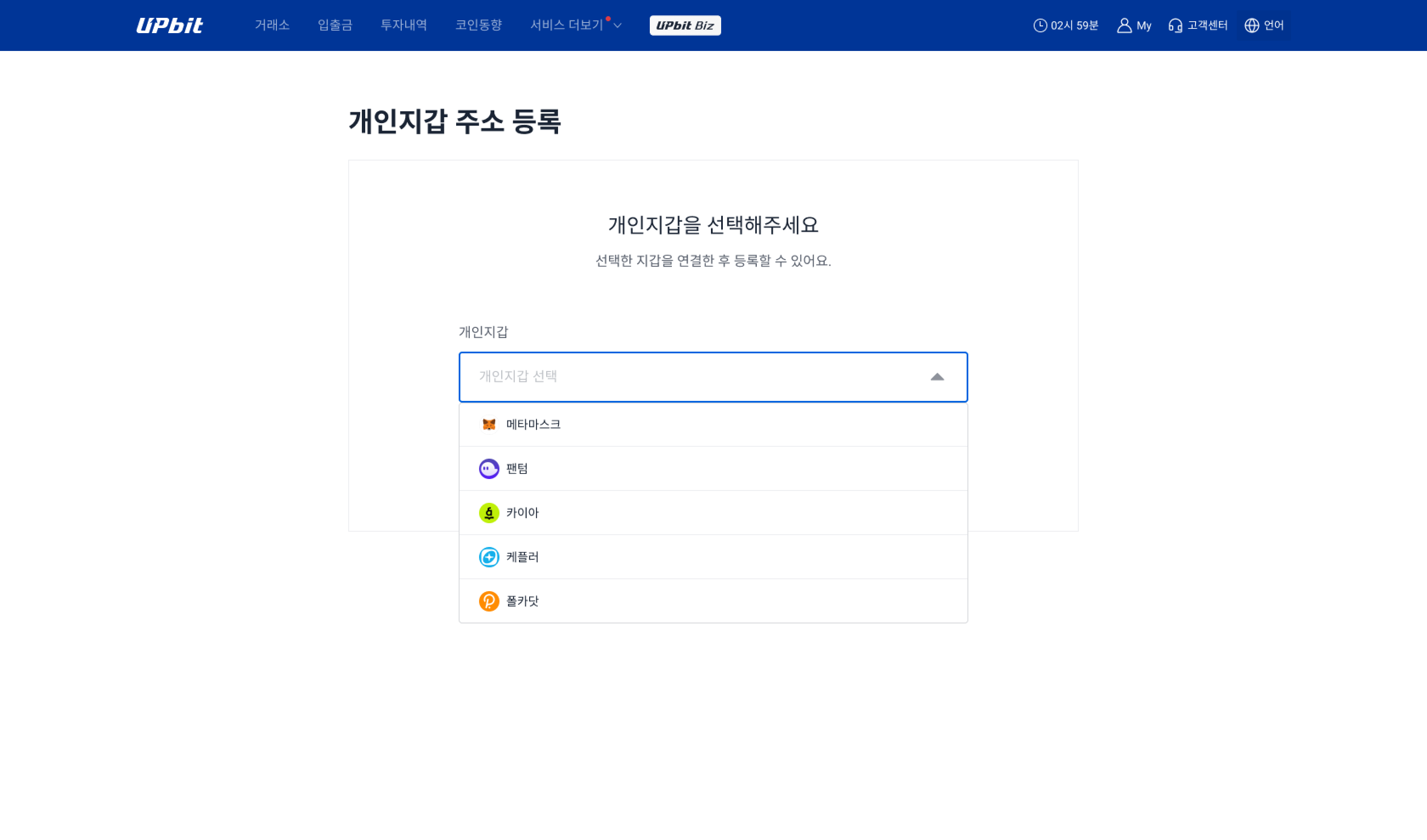1427x840 pixels.
Task: Click the Kaia wallet icon
Action: (488, 512)
